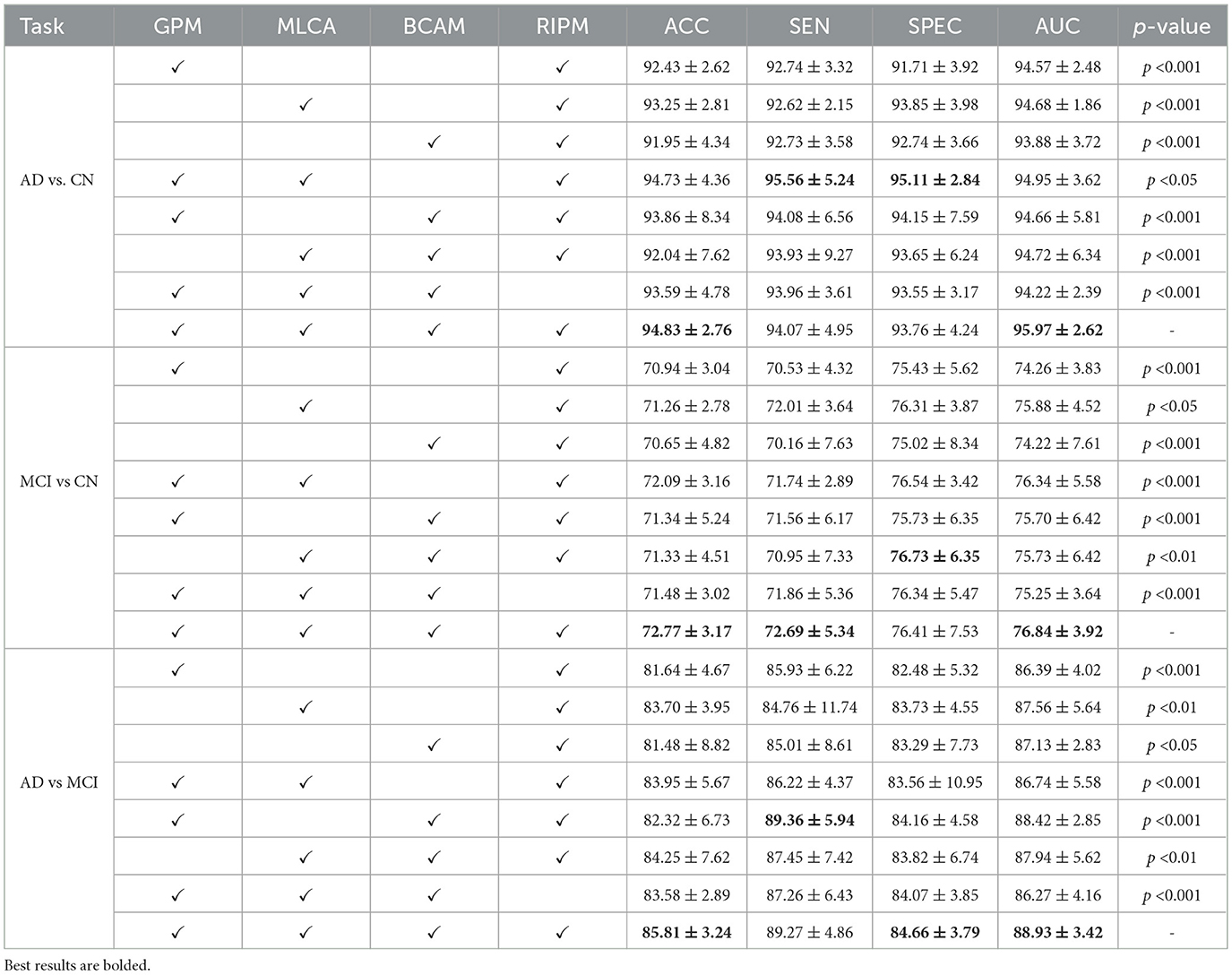The image size is (1232, 975).
Task: Click the GPM checkmark in the 92.43 ± 2.62 row
Action: pyautogui.click(x=177, y=66)
